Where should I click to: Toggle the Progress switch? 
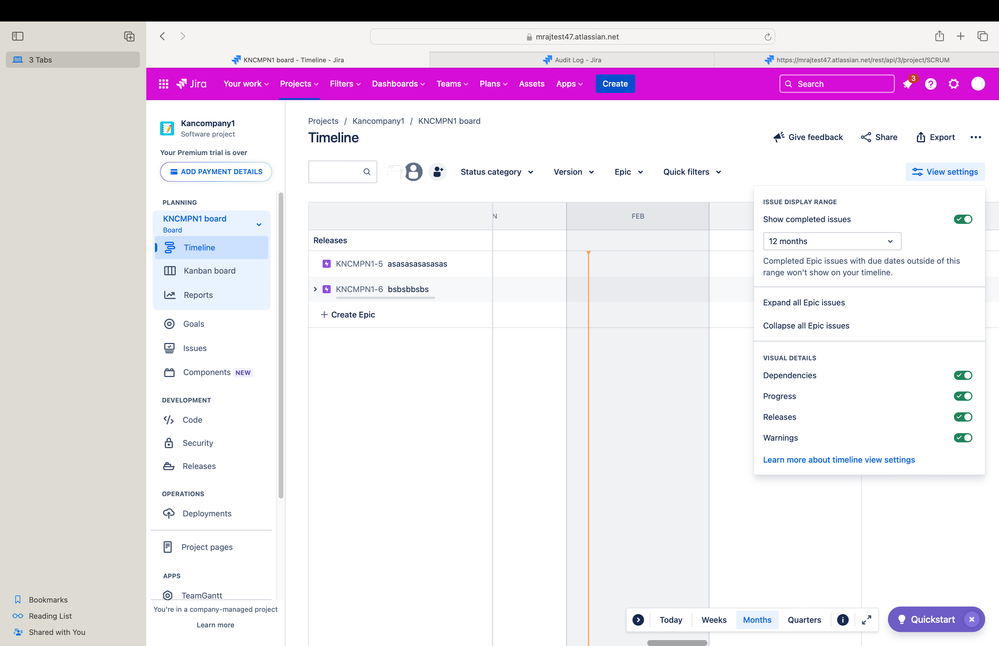pos(963,396)
